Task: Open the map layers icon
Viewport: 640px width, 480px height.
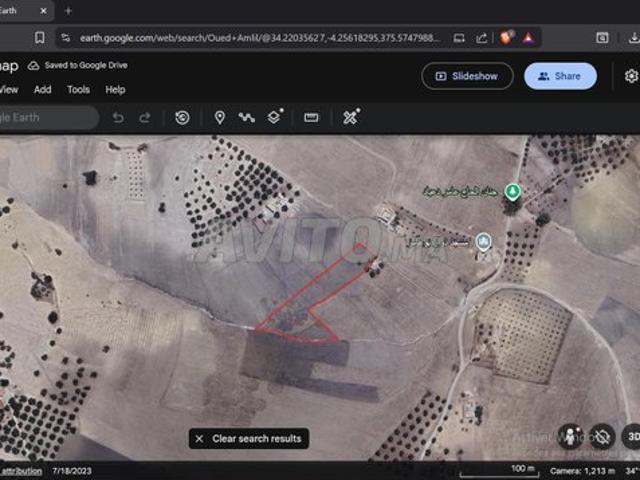Action: point(274,117)
